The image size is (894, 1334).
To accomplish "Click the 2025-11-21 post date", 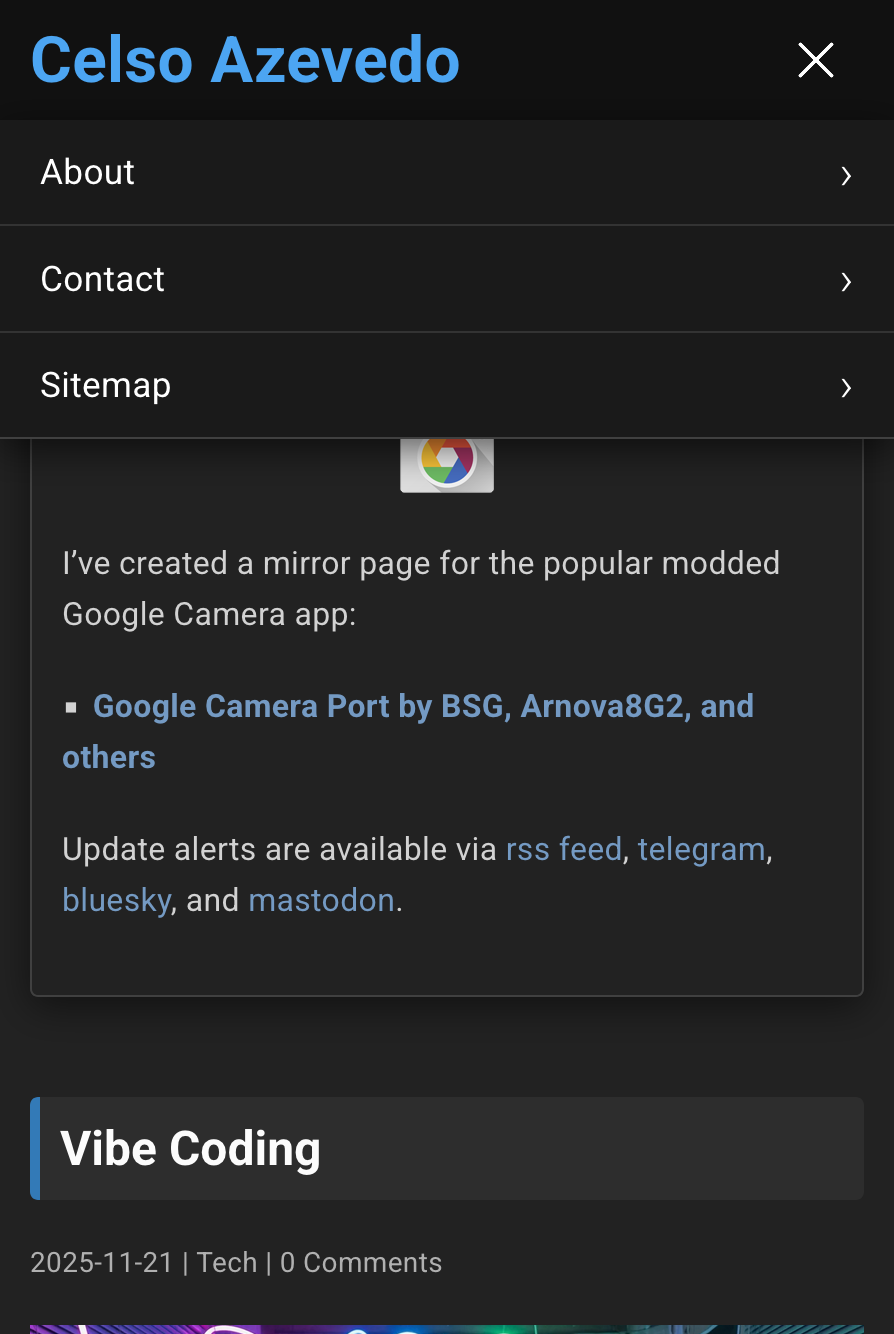I will pyautogui.click(x=102, y=1262).
